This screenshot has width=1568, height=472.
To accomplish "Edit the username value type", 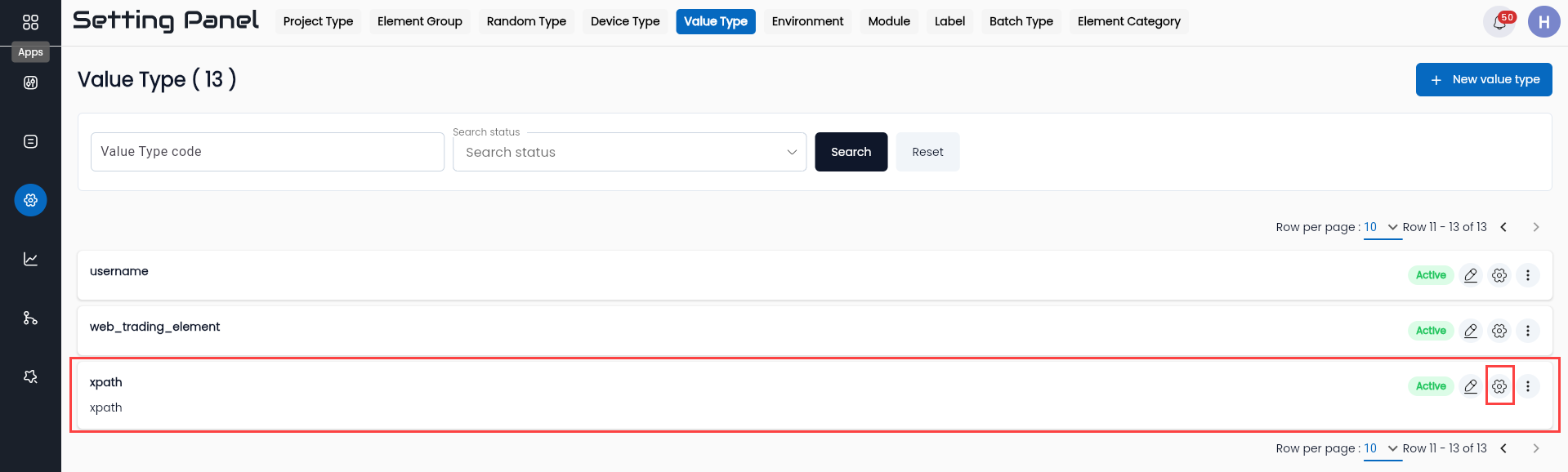I will click(x=1471, y=275).
